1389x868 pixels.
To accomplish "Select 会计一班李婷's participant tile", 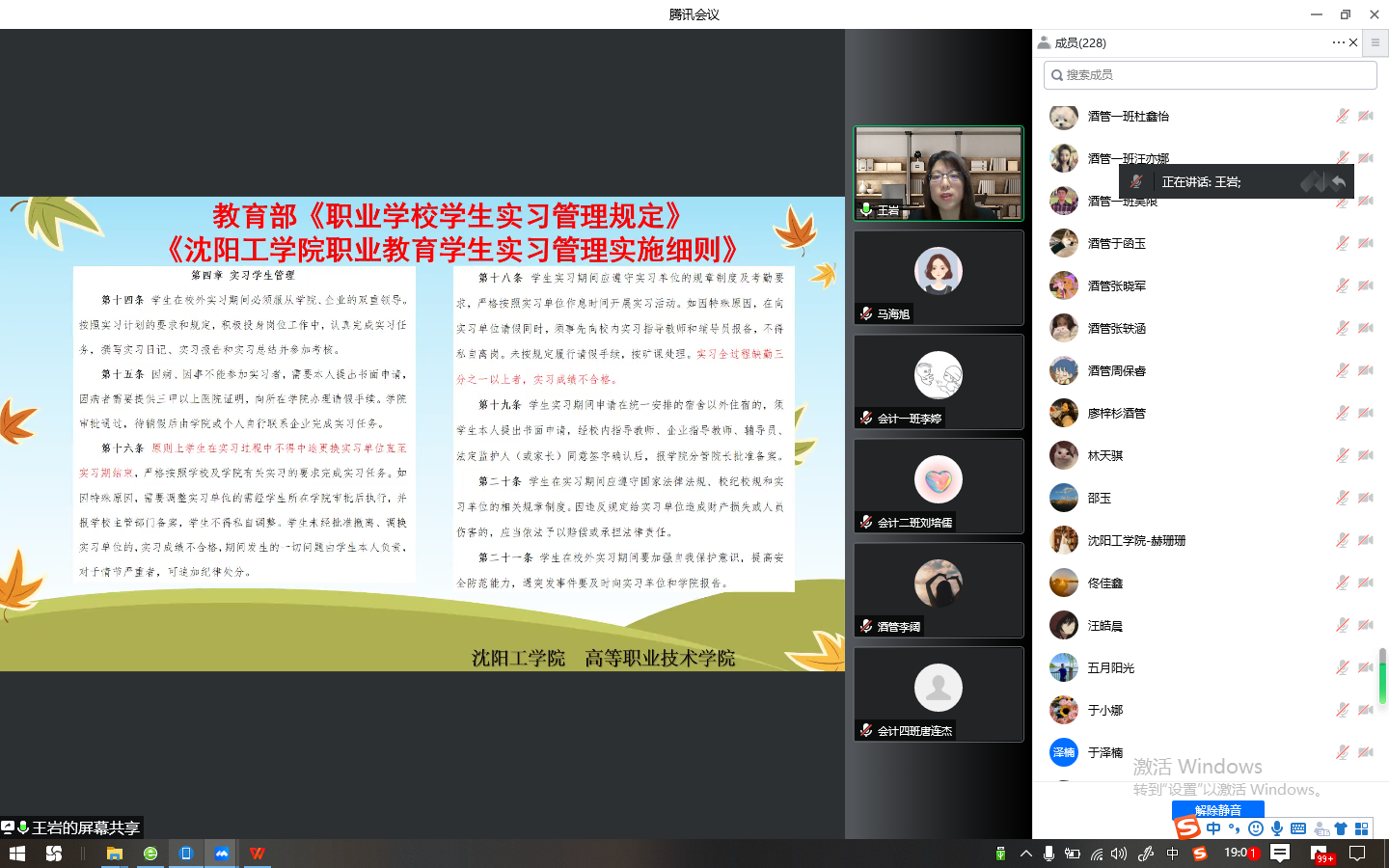I will [939, 382].
